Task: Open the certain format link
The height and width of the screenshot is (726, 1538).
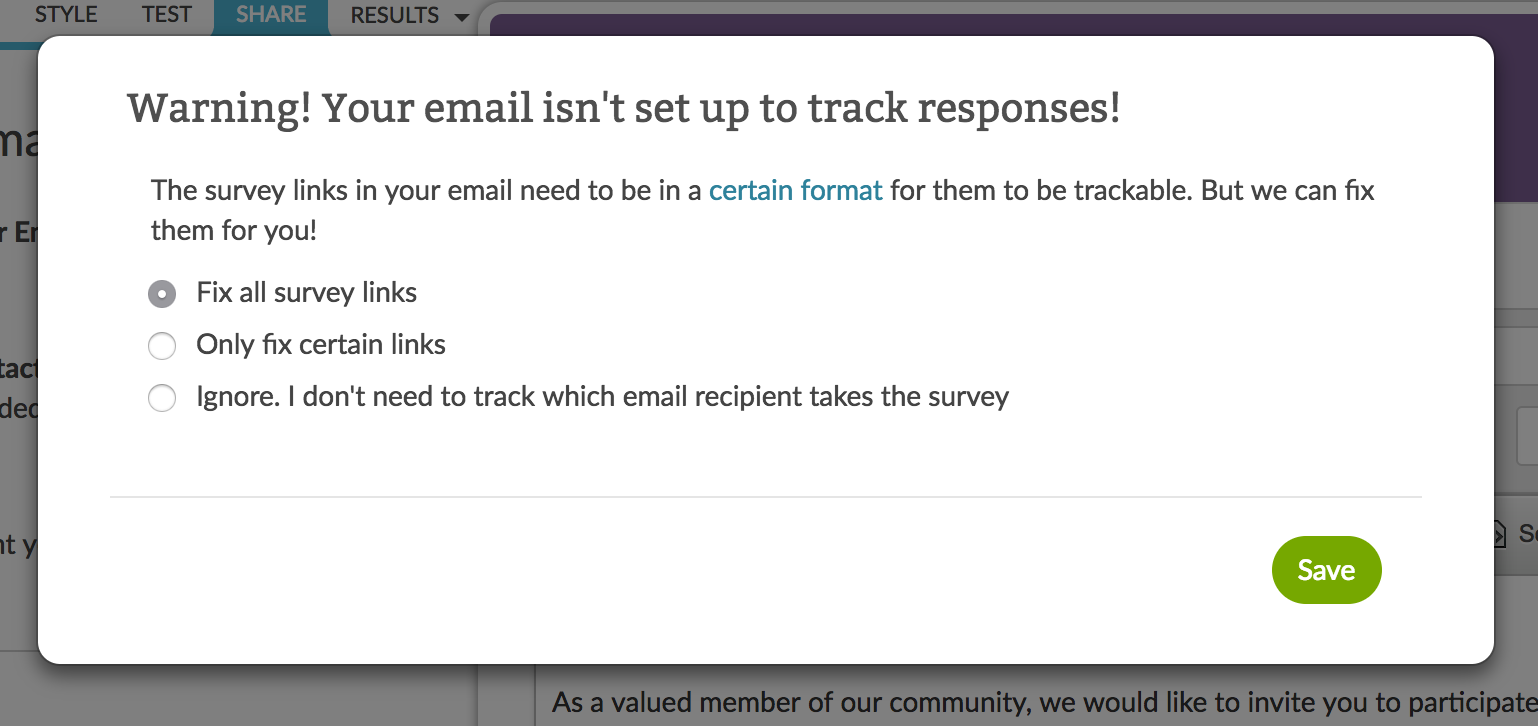Action: click(x=796, y=190)
